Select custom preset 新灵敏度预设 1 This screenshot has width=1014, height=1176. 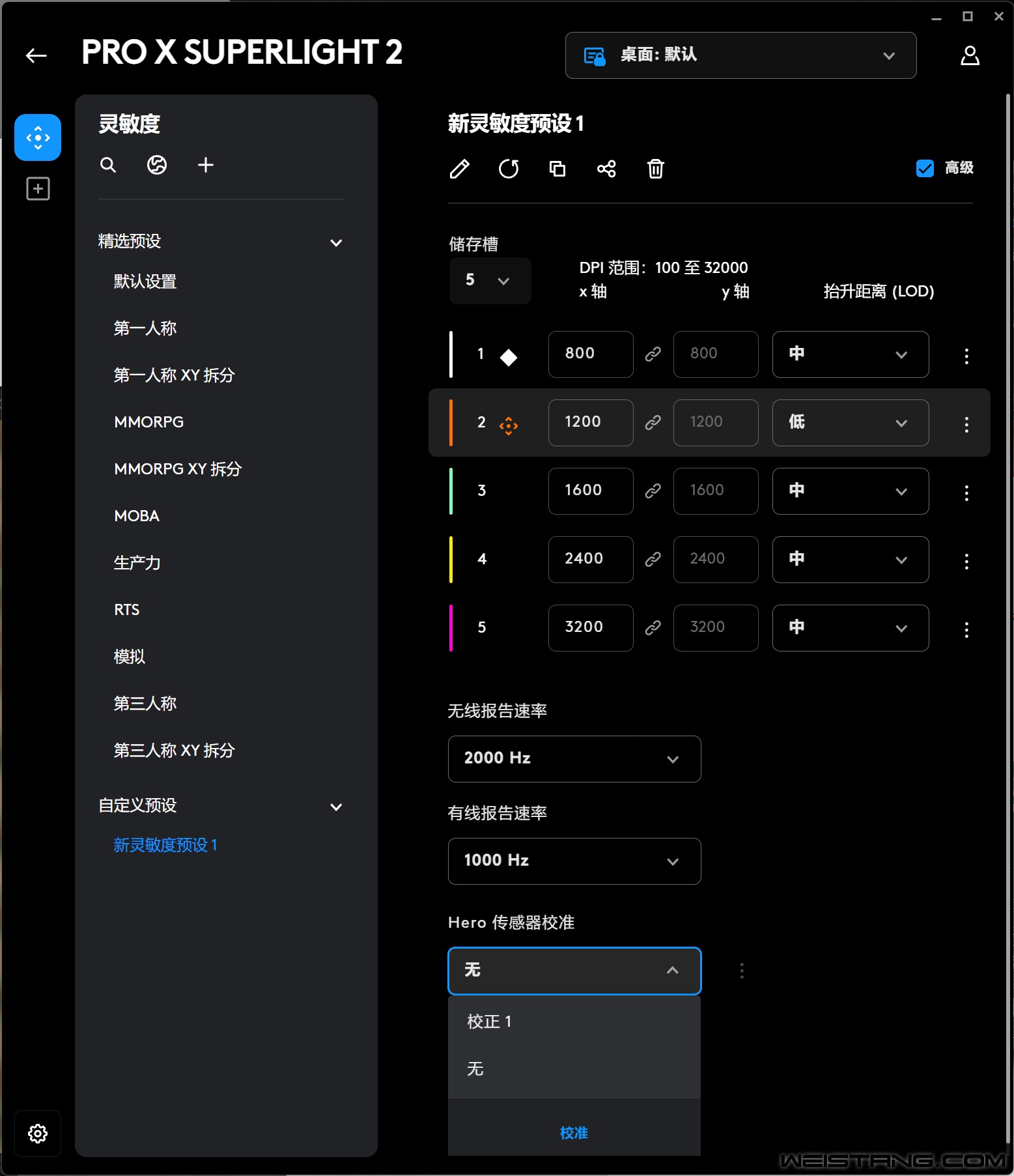pyautogui.click(x=165, y=845)
